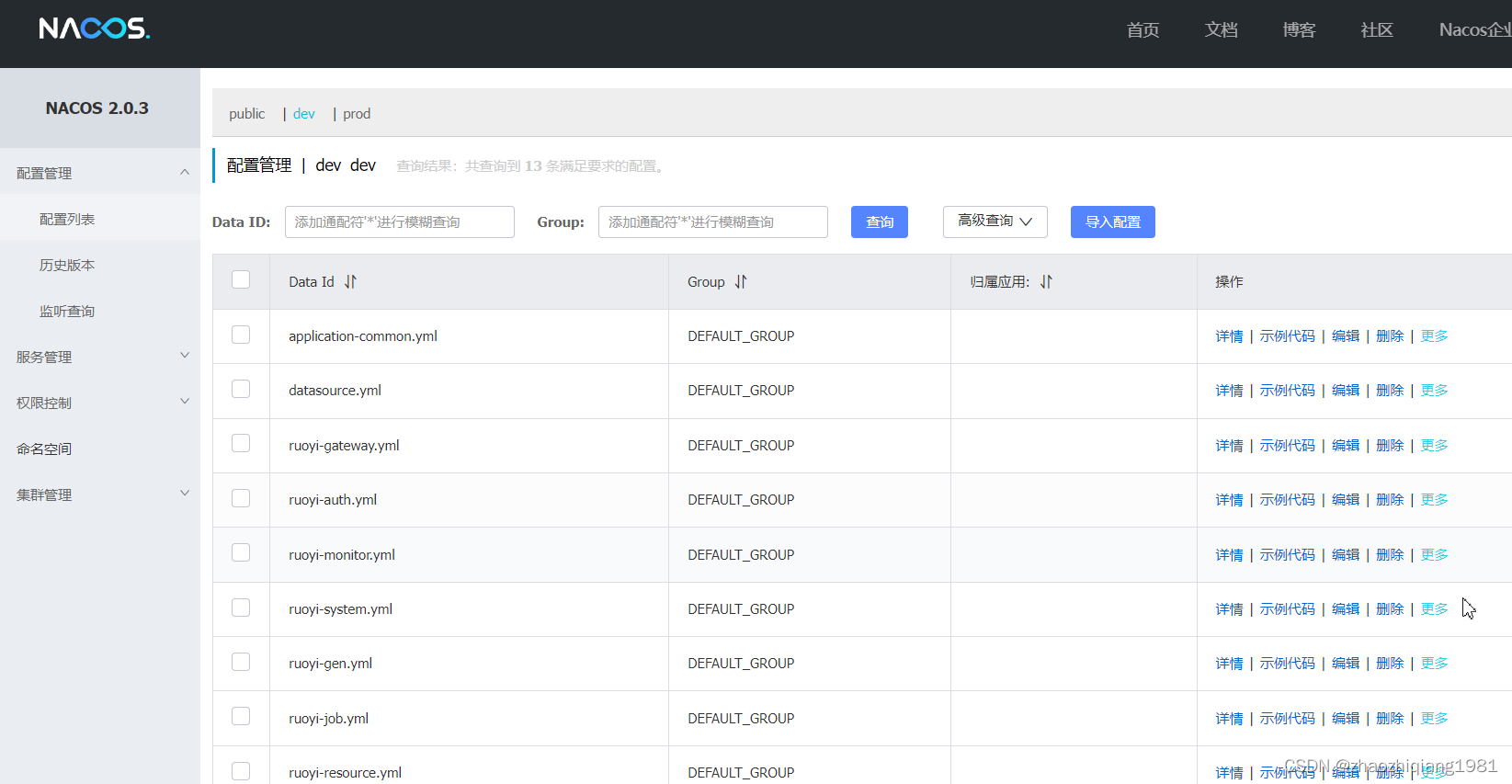Collapse the 配置管理 sidebar section

(x=185, y=172)
